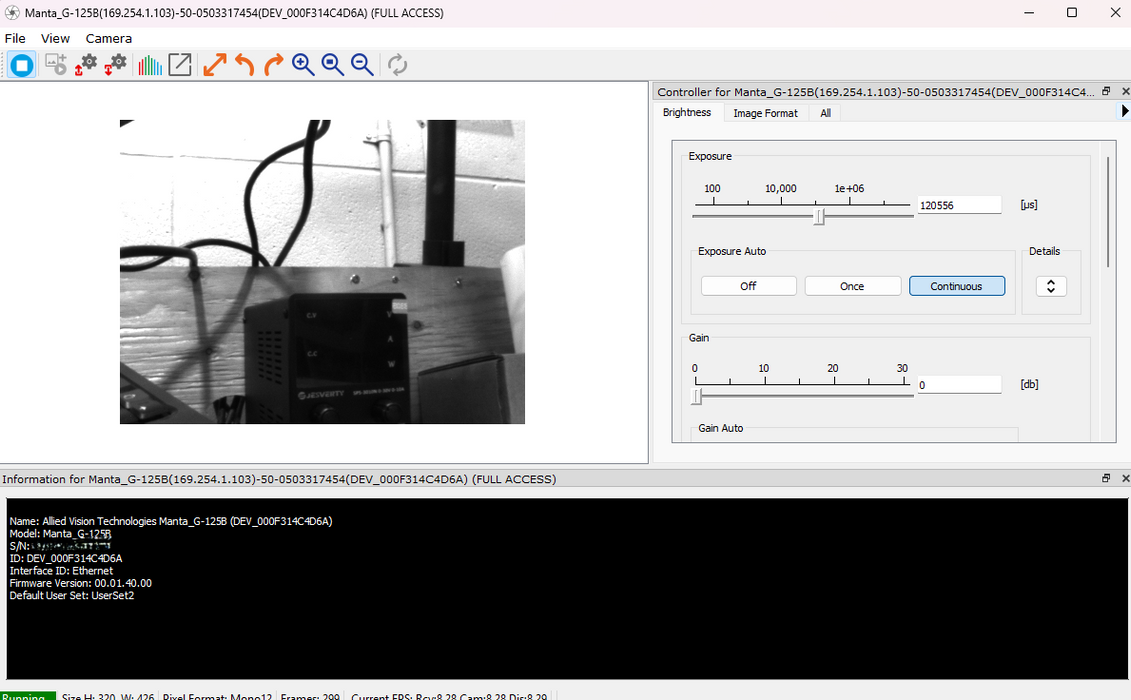Click the Gain value input field
This screenshot has height=700, width=1131.
tap(959, 385)
